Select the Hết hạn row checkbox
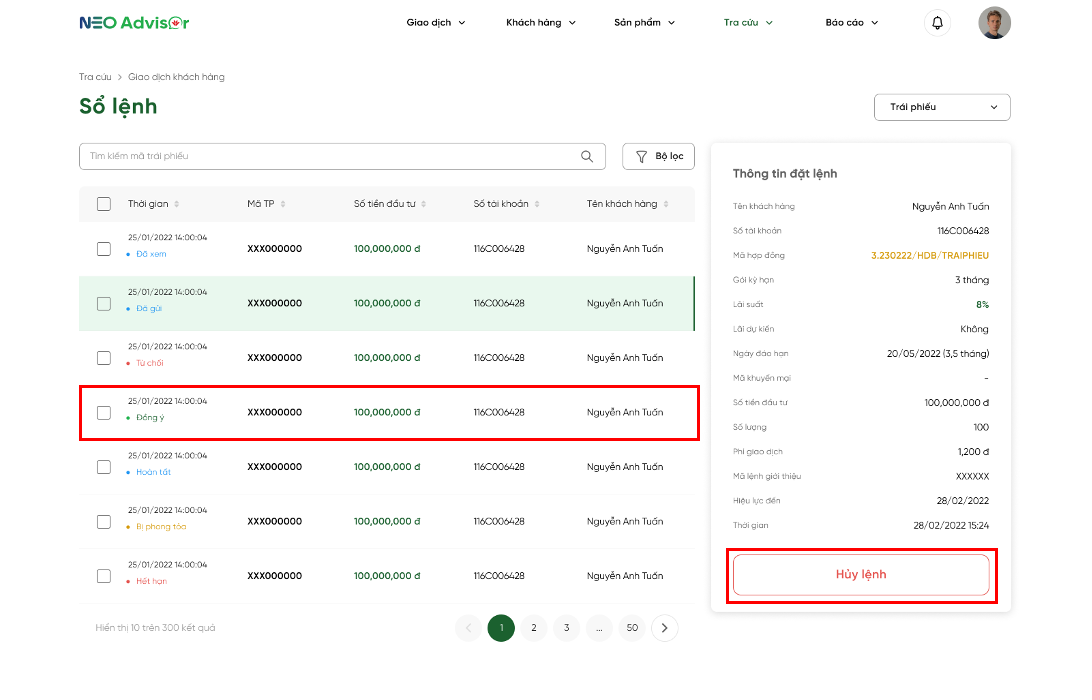Image resolution: width=1092 pixels, height=700 pixels. pyautogui.click(x=104, y=576)
